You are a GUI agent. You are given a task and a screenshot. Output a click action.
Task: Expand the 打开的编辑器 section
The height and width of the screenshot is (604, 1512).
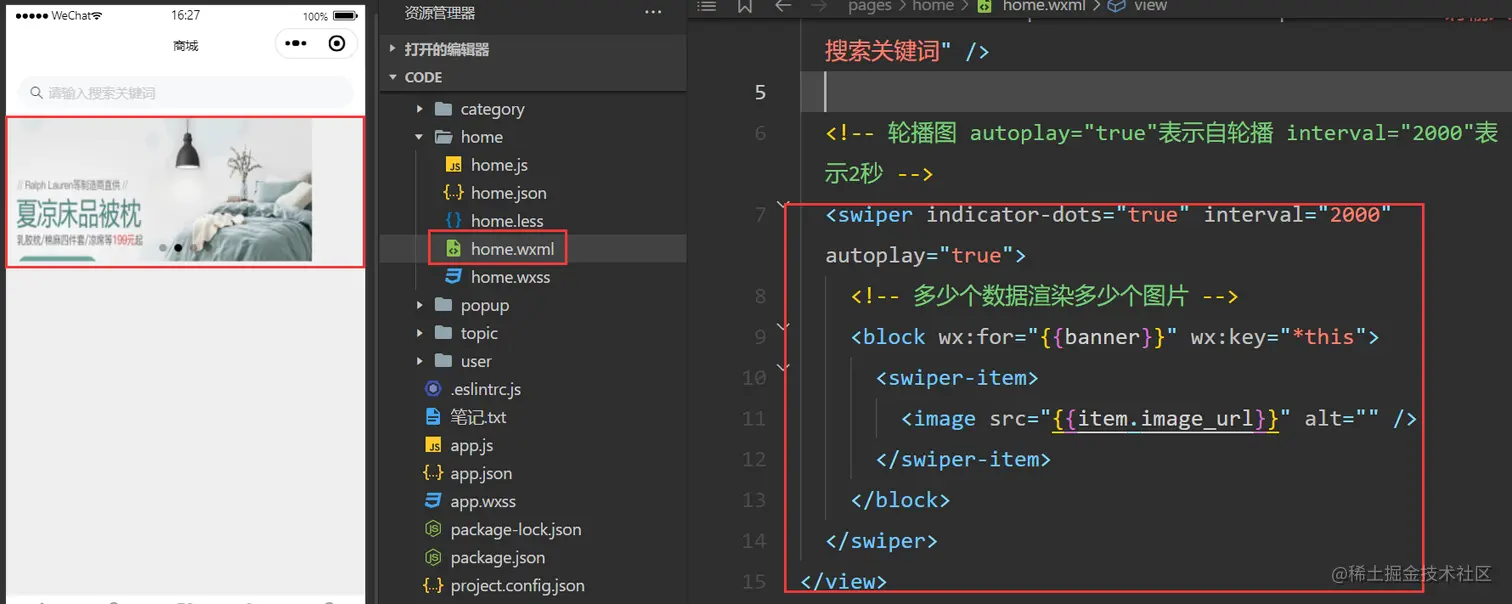click(393, 49)
